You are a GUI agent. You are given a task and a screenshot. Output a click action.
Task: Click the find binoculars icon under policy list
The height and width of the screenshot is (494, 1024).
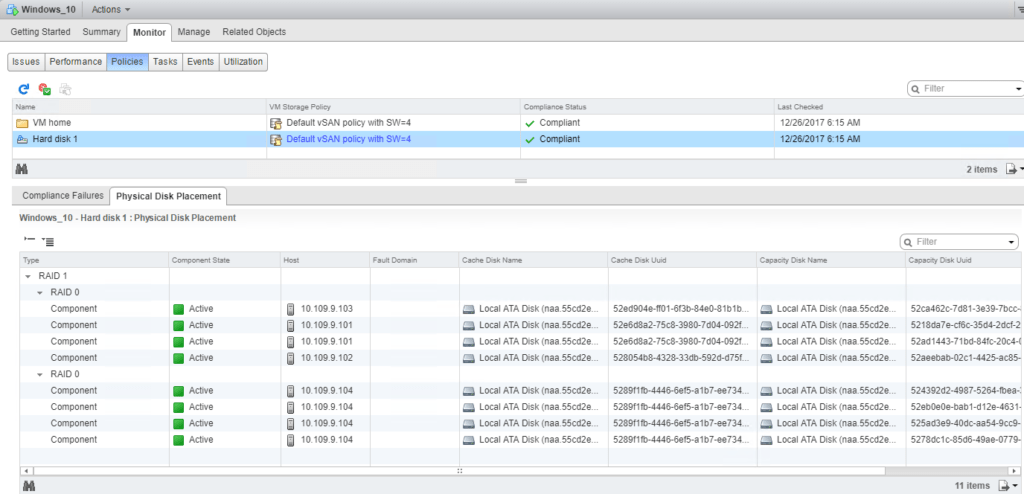point(22,169)
